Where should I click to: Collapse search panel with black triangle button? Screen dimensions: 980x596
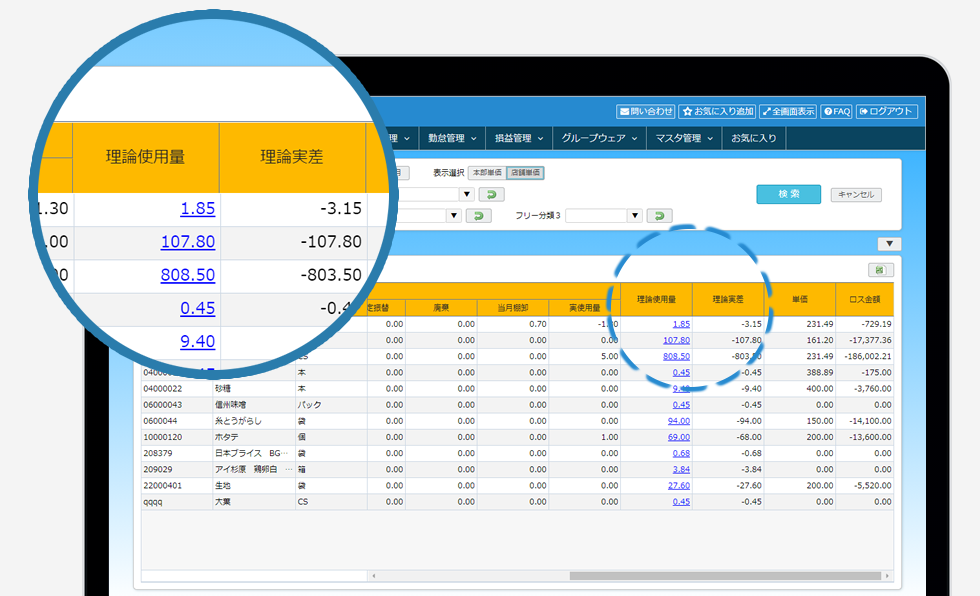[x=889, y=244]
